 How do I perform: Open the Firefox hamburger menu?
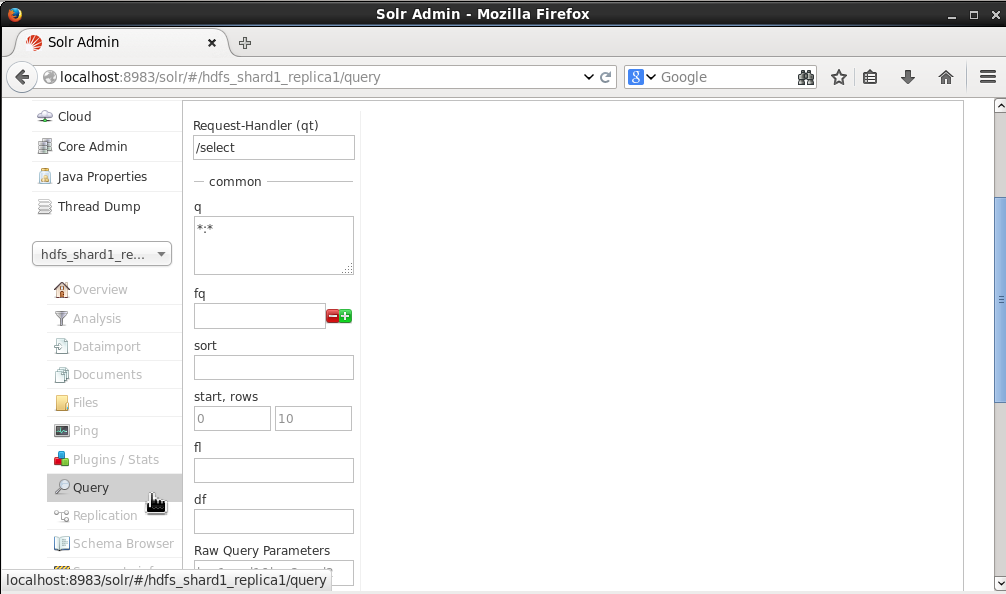pyautogui.click(x=988, y=77)
